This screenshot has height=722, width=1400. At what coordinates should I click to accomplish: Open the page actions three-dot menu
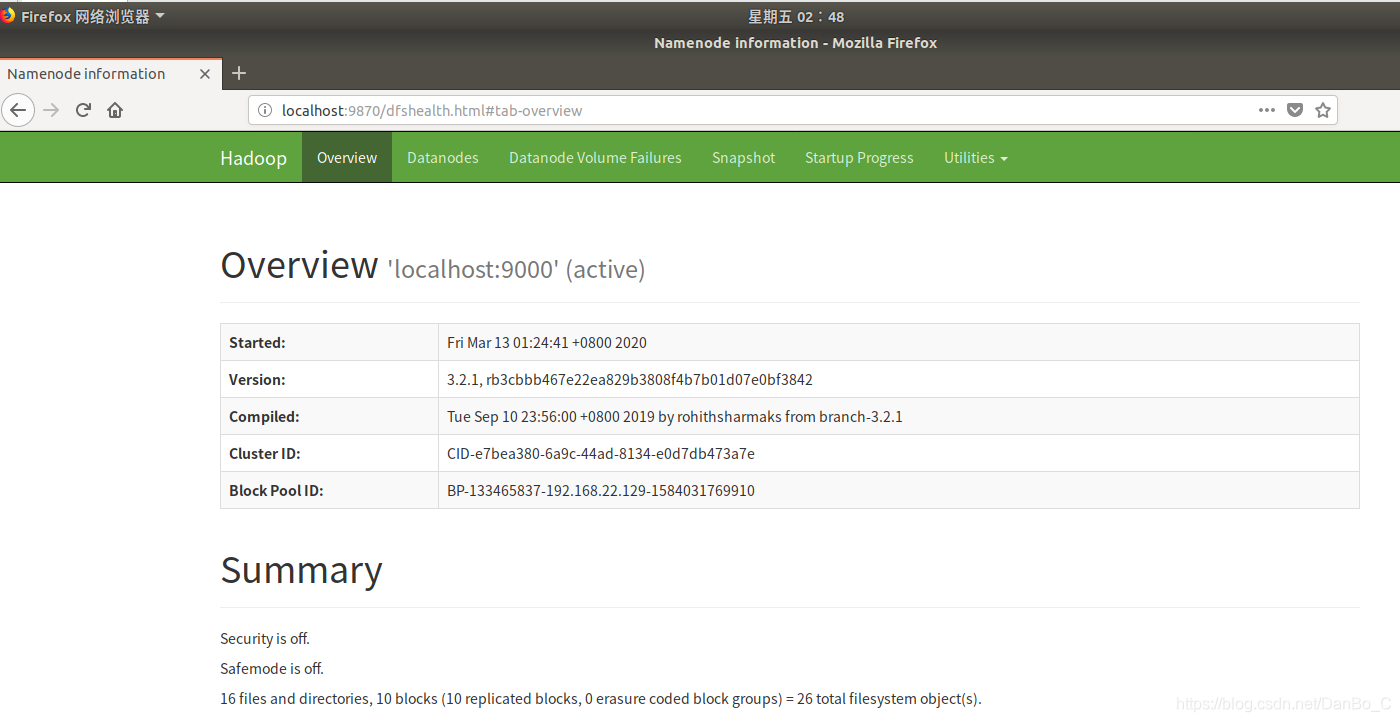pos(1266,110)
